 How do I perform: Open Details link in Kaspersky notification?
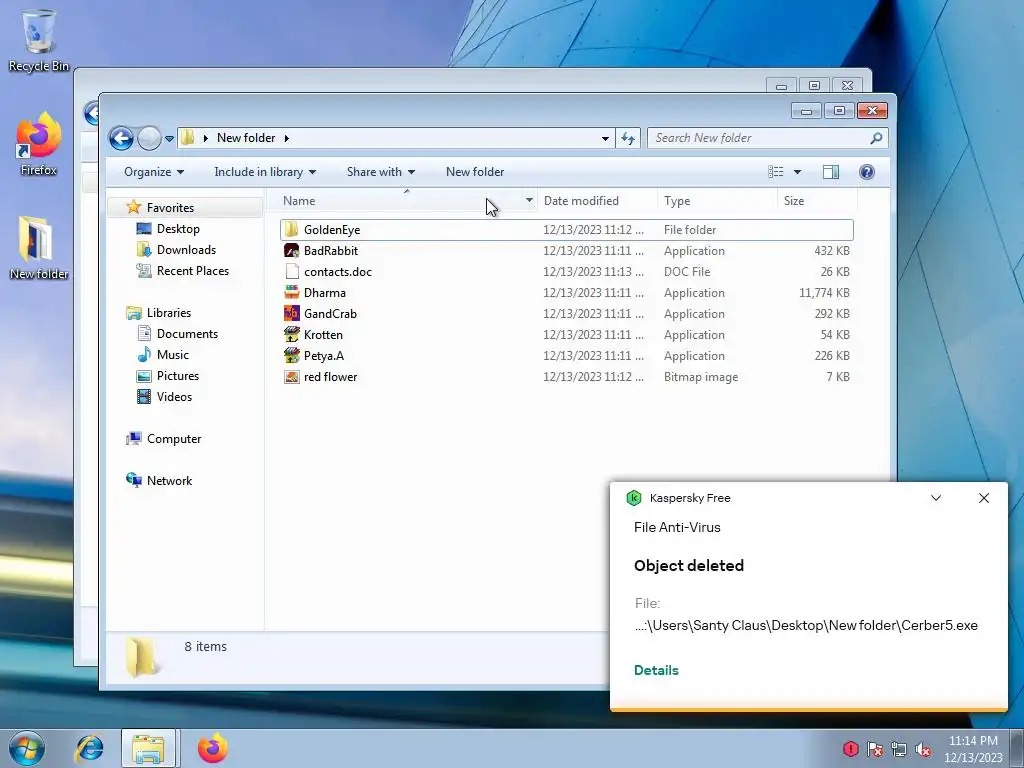pyautogui.click(x=656, y=670)
